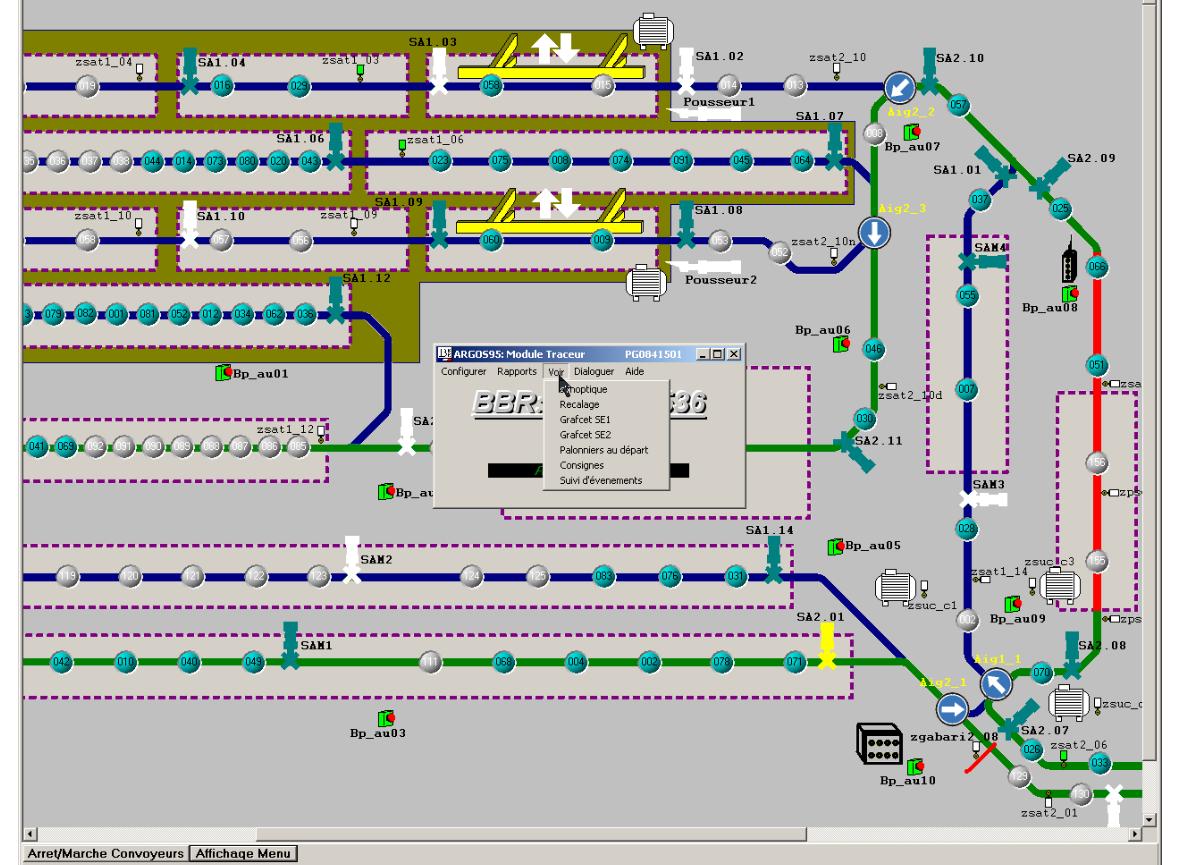
Task: Click the Bp_au06 emergency stop icon
Action: [x=841, y=344]
